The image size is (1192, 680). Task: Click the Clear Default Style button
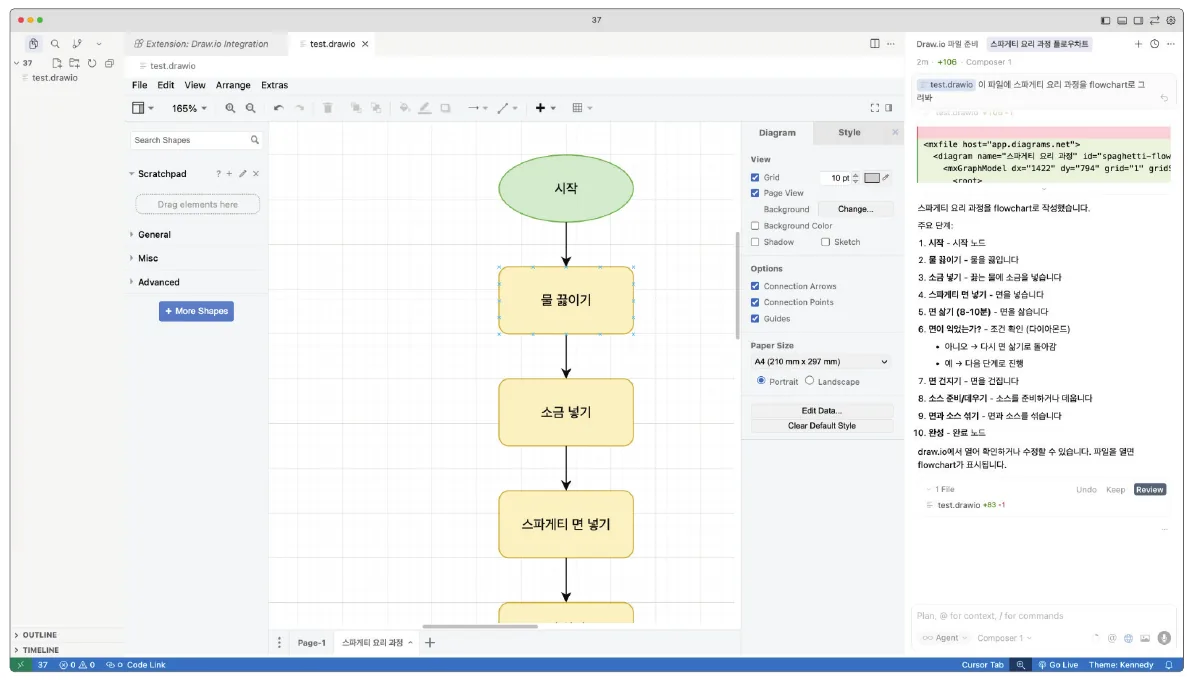click(822, 426)
